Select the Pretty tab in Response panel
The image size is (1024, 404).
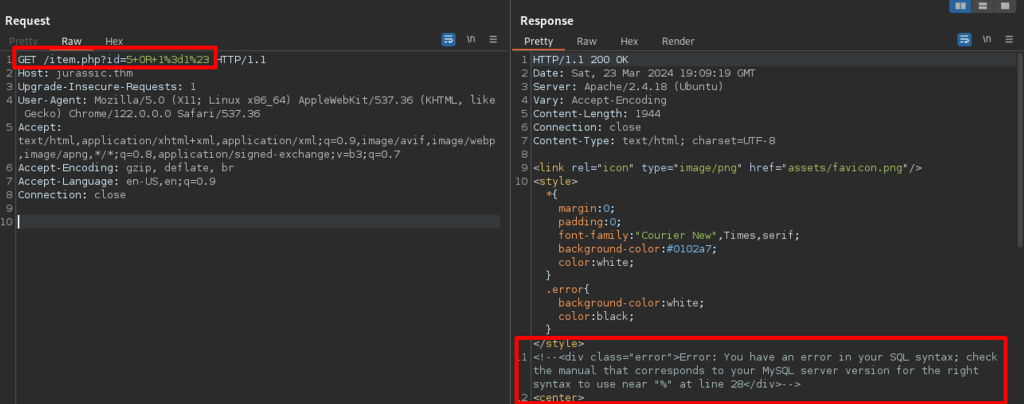pyautogui.click(x=538, y=41)
